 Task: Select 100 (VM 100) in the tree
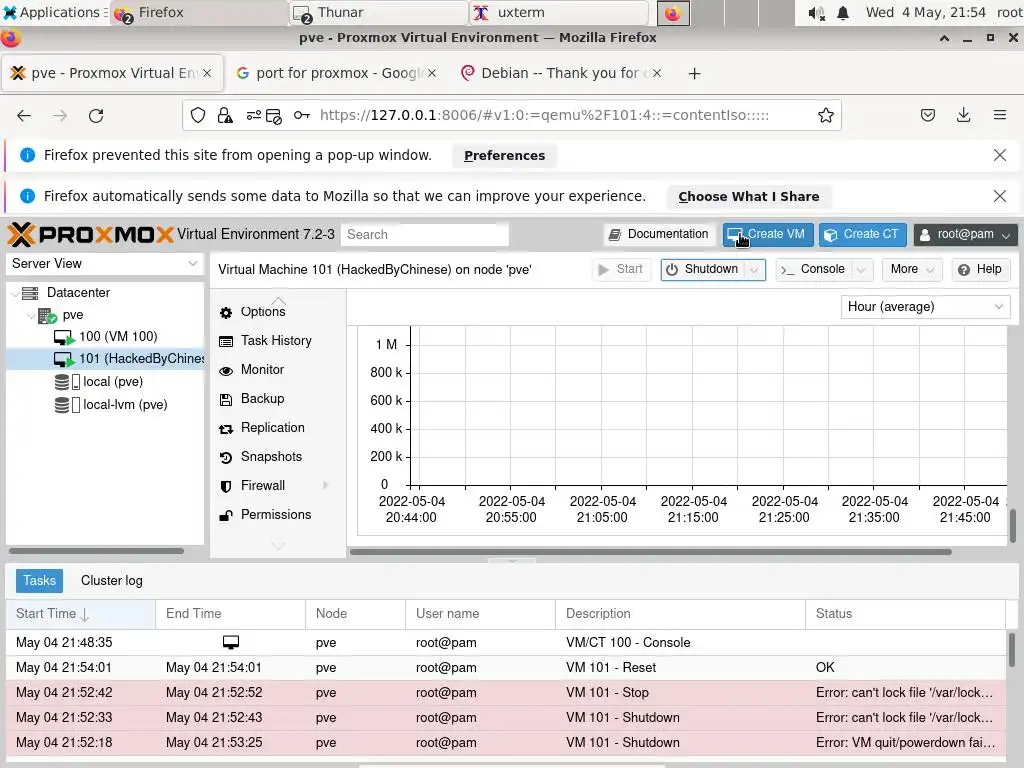tap(104, 337)
